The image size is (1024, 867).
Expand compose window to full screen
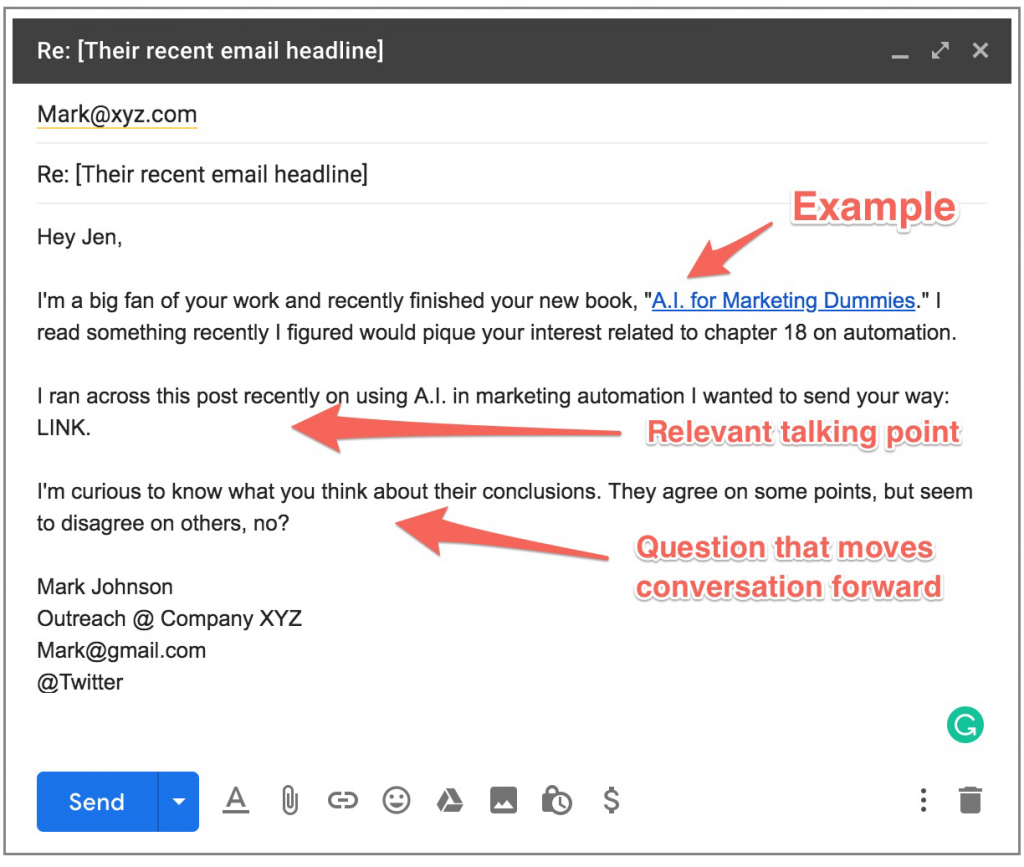[x=940, y=50]
